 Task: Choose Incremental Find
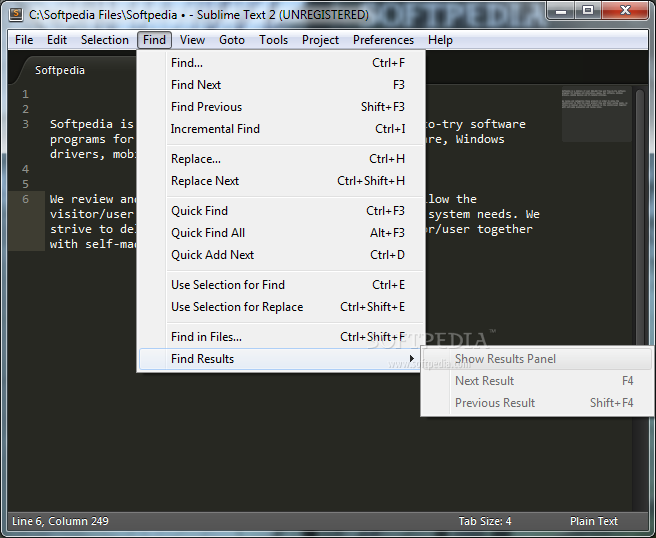click(x=281, y=129)
